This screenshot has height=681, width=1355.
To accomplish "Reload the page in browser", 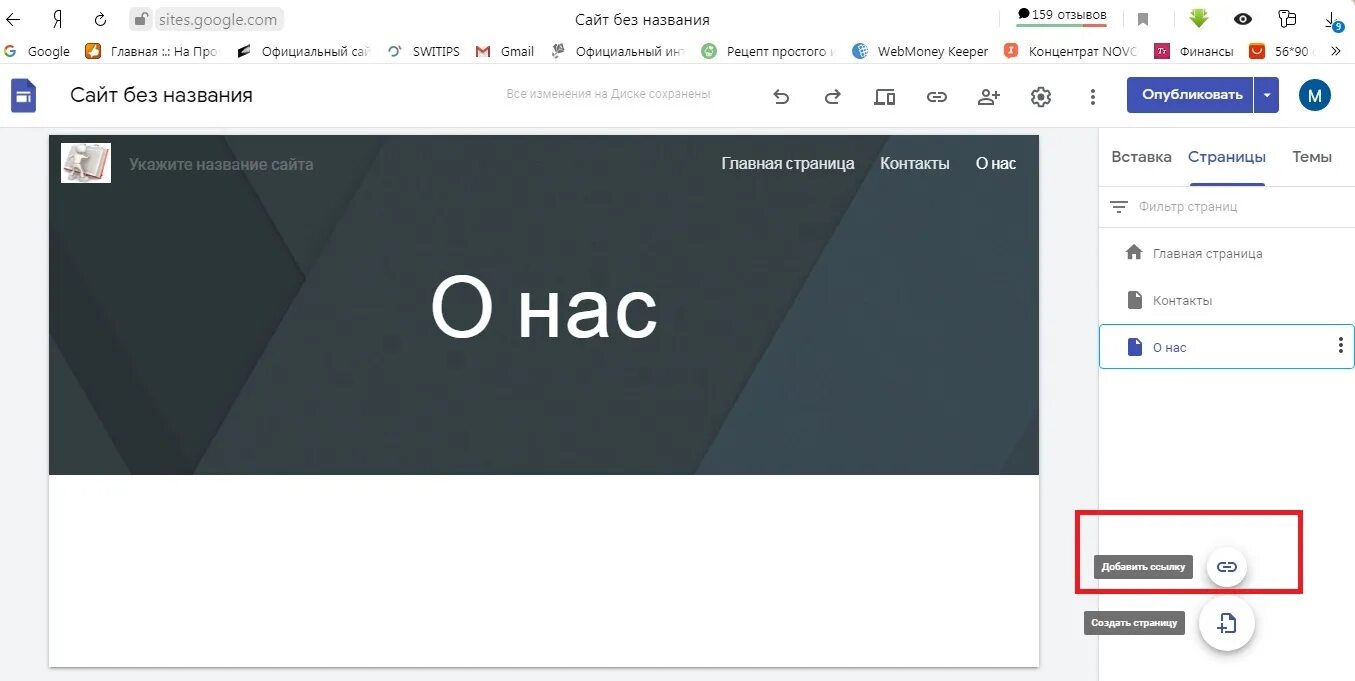I will tap(100, 19).
